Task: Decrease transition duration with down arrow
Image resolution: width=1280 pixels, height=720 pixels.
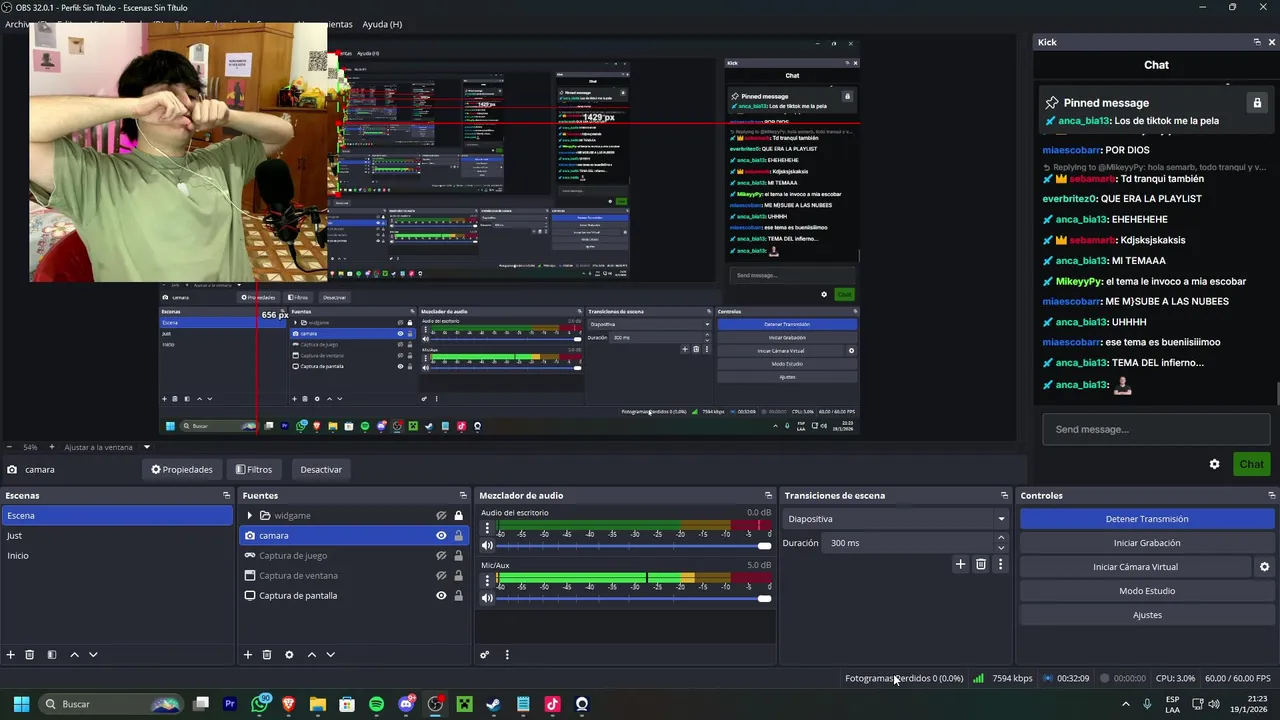Action: tap(1001, 548)
